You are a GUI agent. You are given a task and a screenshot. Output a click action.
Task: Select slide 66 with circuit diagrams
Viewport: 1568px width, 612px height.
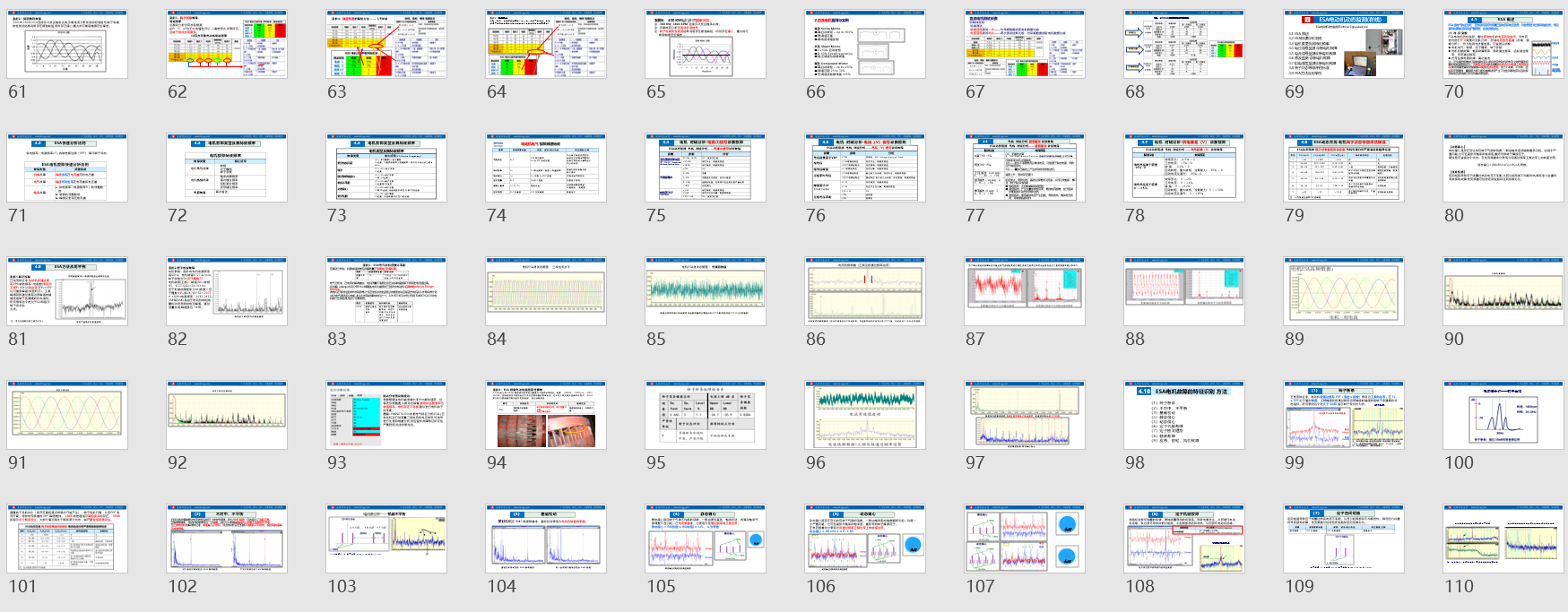point(865,44)
